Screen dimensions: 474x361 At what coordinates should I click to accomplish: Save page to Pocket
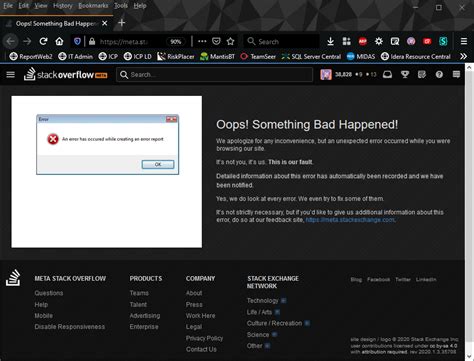pos(216,41)
